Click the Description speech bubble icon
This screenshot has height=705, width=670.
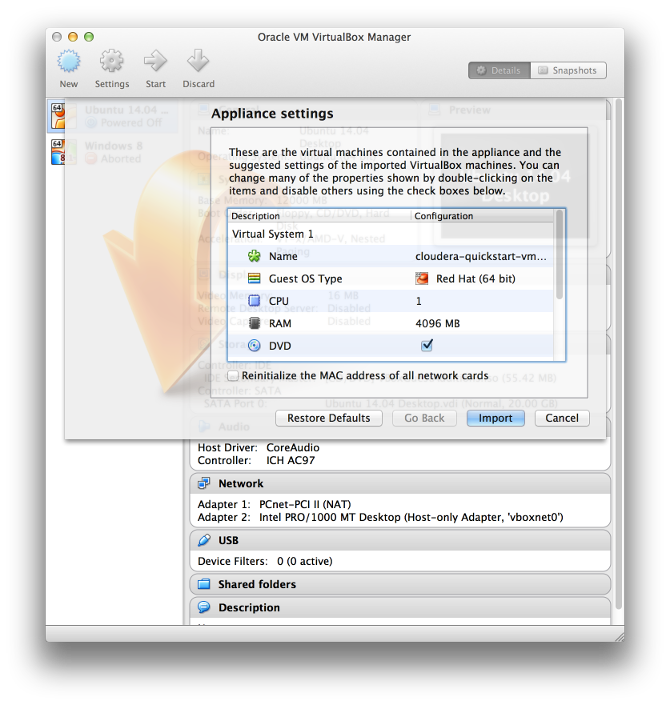204,607
